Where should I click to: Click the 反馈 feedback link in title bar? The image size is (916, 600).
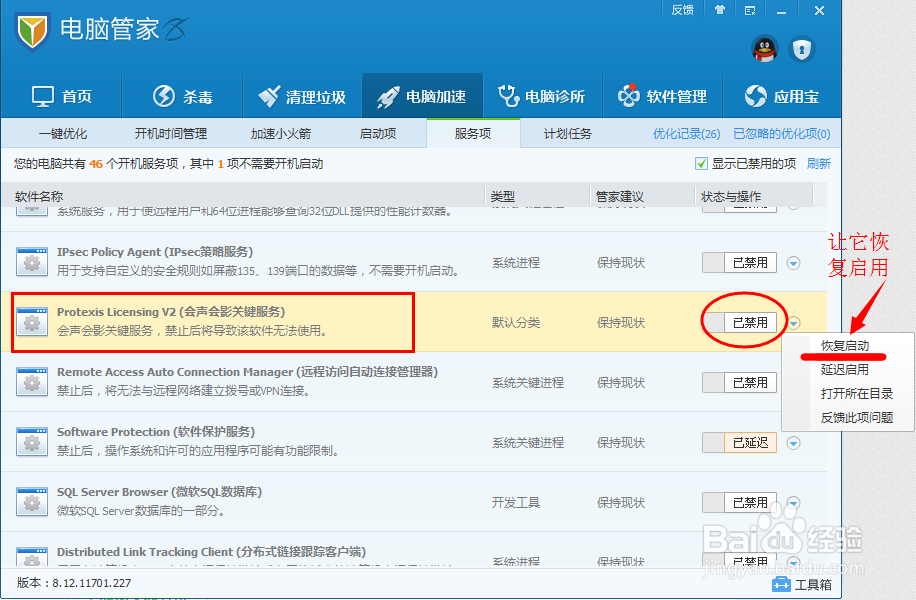(x=682, y=9)
